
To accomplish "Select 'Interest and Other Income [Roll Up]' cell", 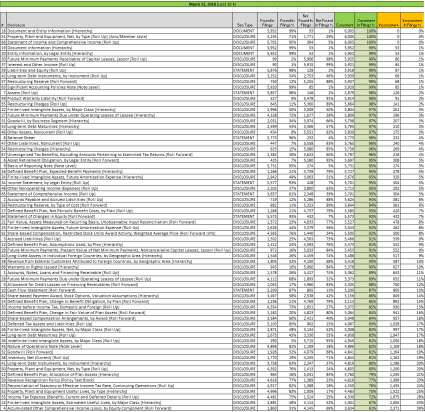I will [119, 64].
